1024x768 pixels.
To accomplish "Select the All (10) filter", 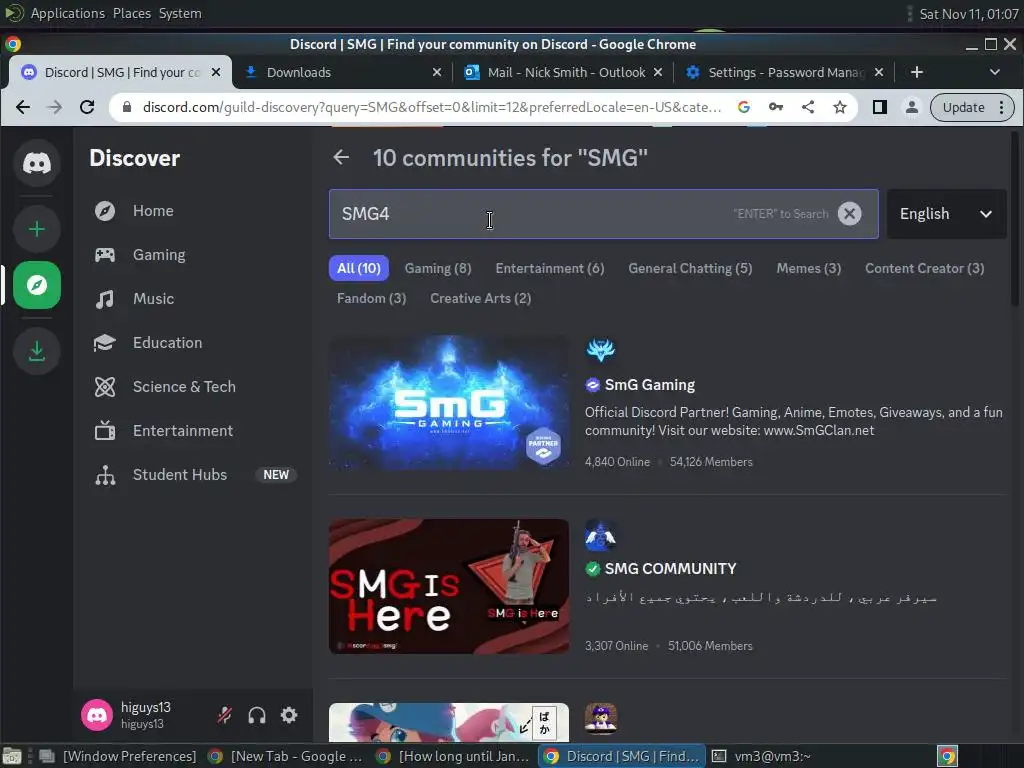I will coord(359,268).
